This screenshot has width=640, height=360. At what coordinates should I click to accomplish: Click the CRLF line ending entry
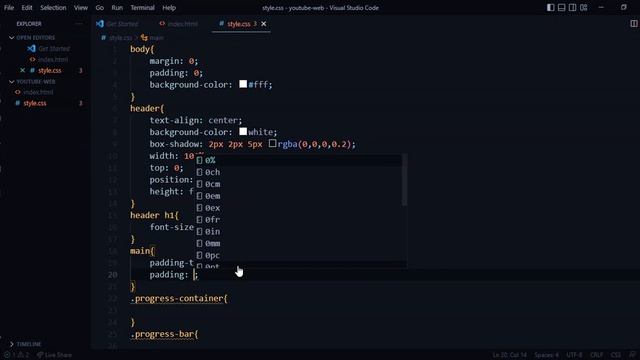click(596, 355)
